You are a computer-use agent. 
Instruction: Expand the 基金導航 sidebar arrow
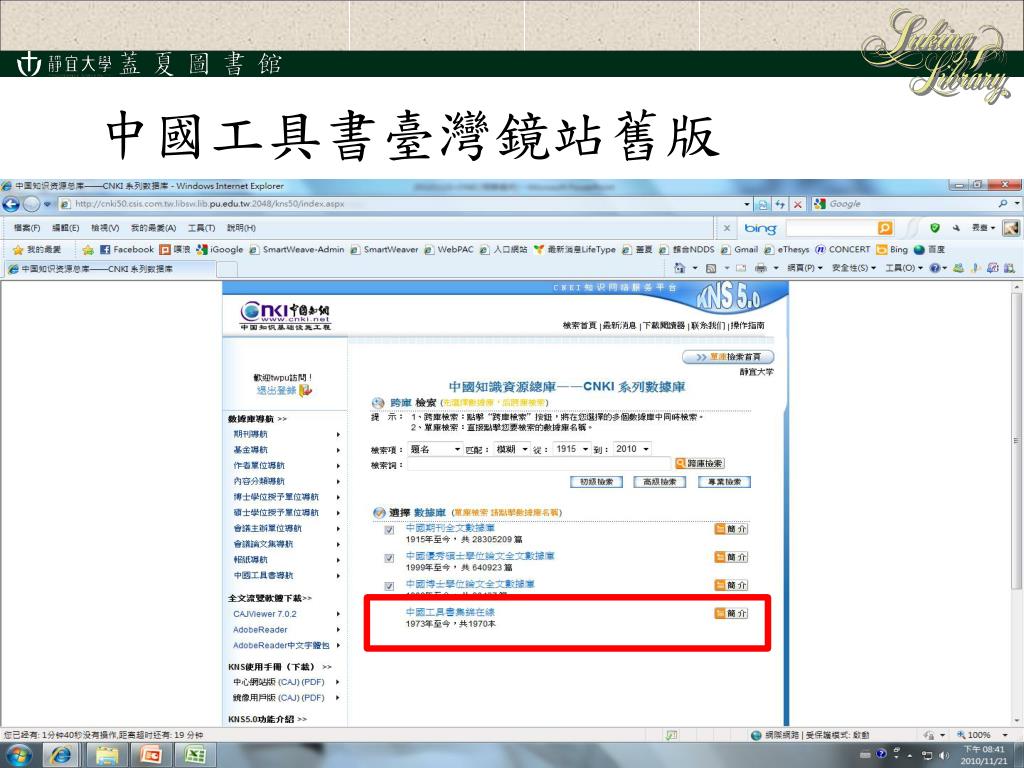pyautogui.click(x=338, y=450)
